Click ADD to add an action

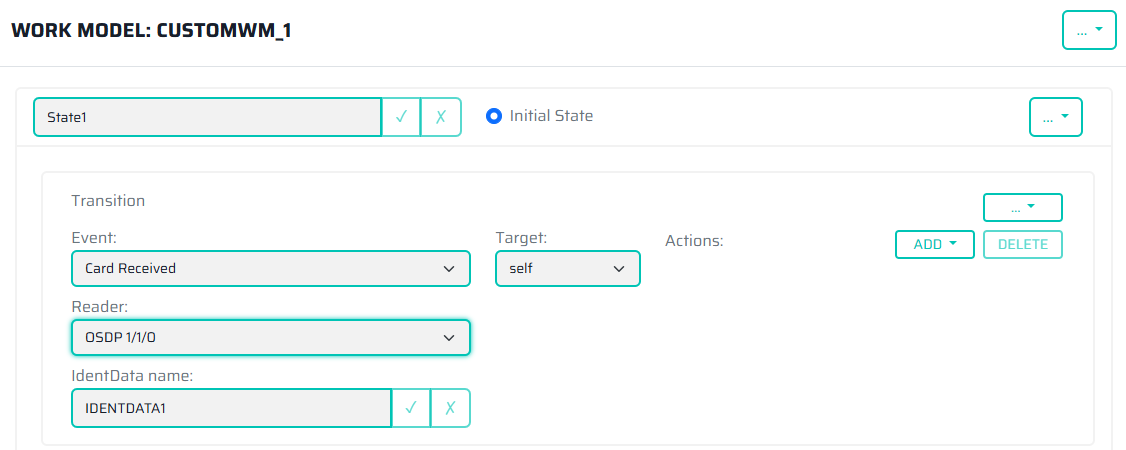934,244
